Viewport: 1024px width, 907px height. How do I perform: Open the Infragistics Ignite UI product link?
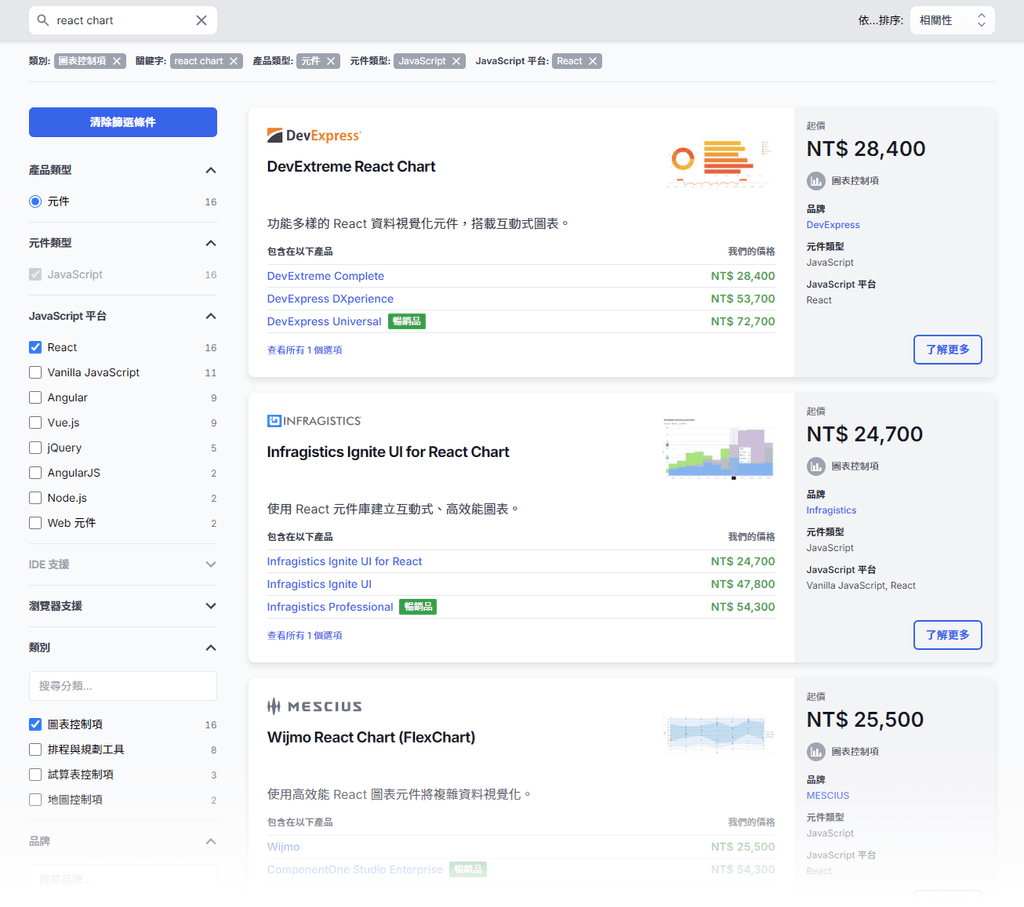click(x=319, y=584)
